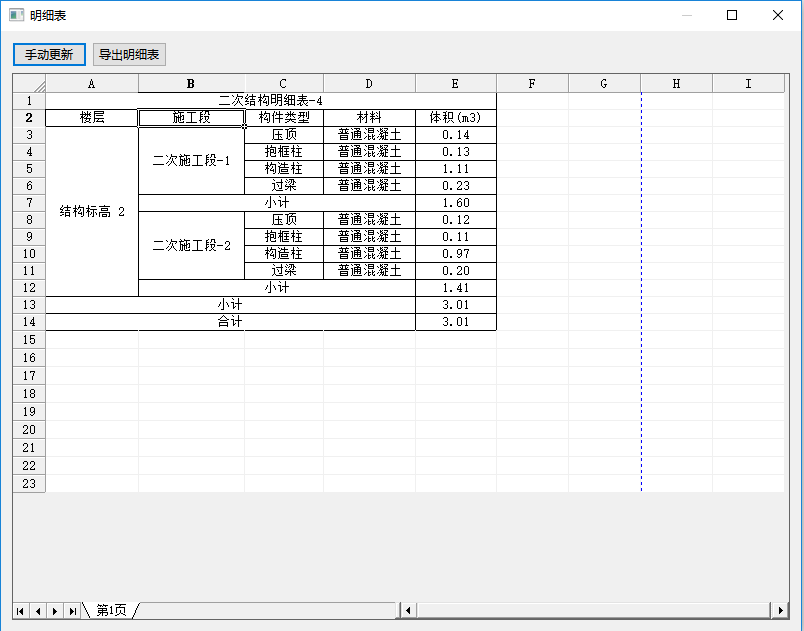Image resolution: width=804 pixels, height=631 pixels.
Task: Click the 二次施工段-2 cell
Action: point(191,246)
